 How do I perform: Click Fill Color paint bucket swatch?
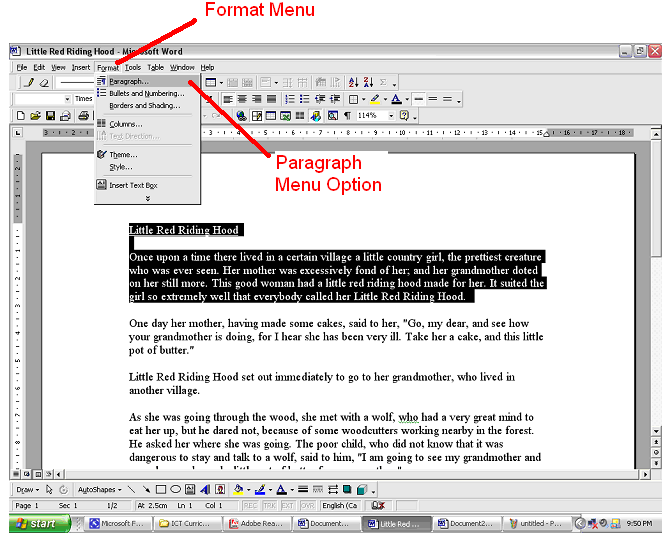[x=239, y=490]
